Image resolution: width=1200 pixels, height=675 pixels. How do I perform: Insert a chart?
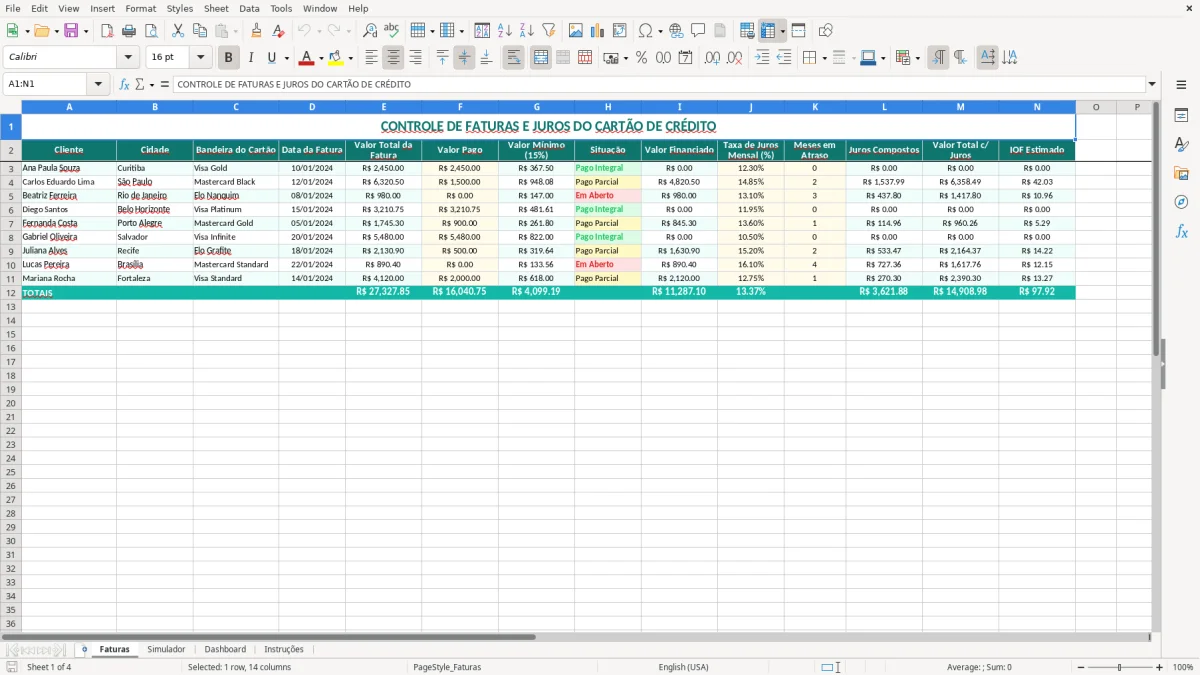coord(598,31)
